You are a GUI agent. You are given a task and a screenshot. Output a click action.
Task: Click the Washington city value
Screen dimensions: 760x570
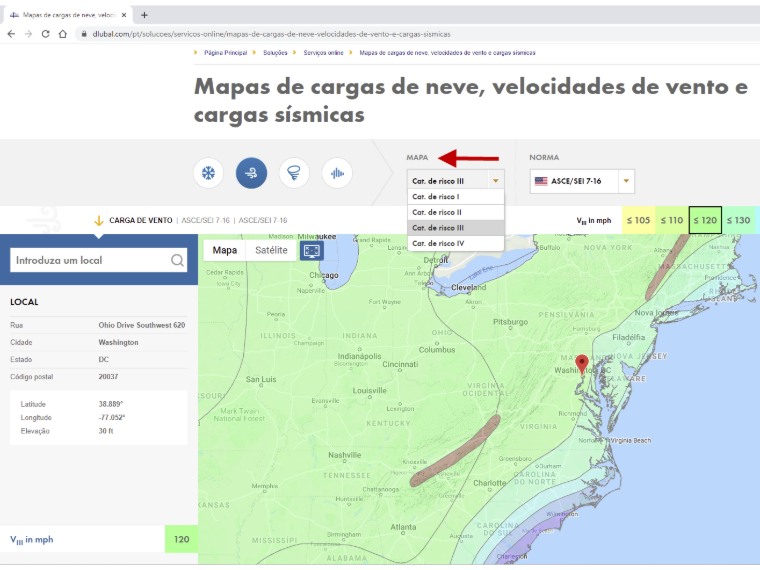tap(118, 342)
